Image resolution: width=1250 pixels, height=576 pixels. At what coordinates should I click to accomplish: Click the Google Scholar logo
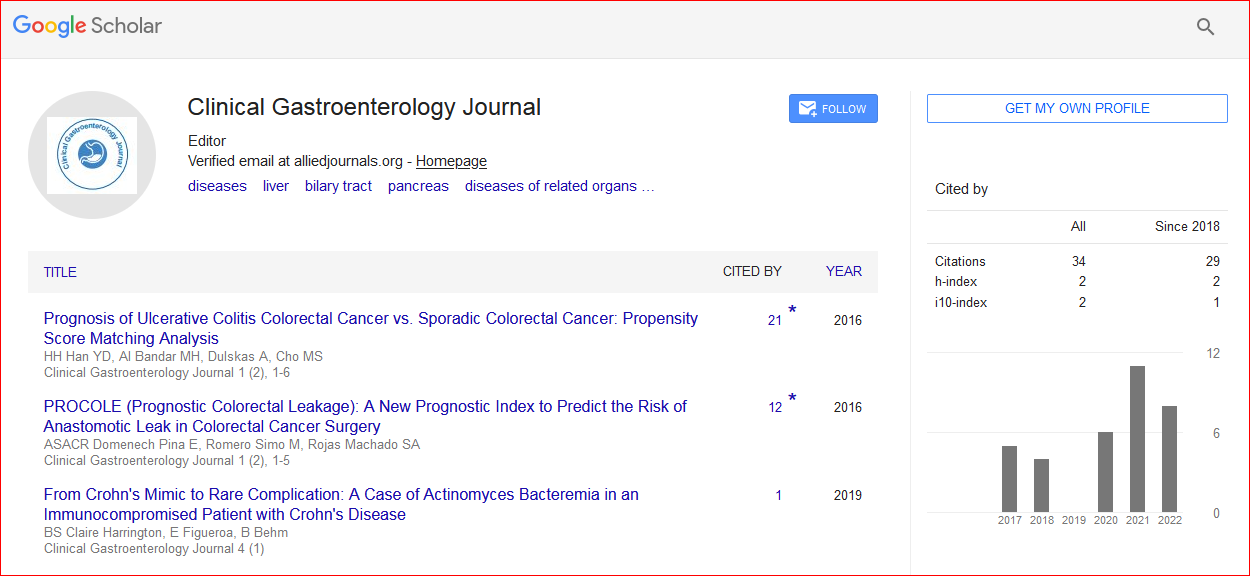point(88,27)
